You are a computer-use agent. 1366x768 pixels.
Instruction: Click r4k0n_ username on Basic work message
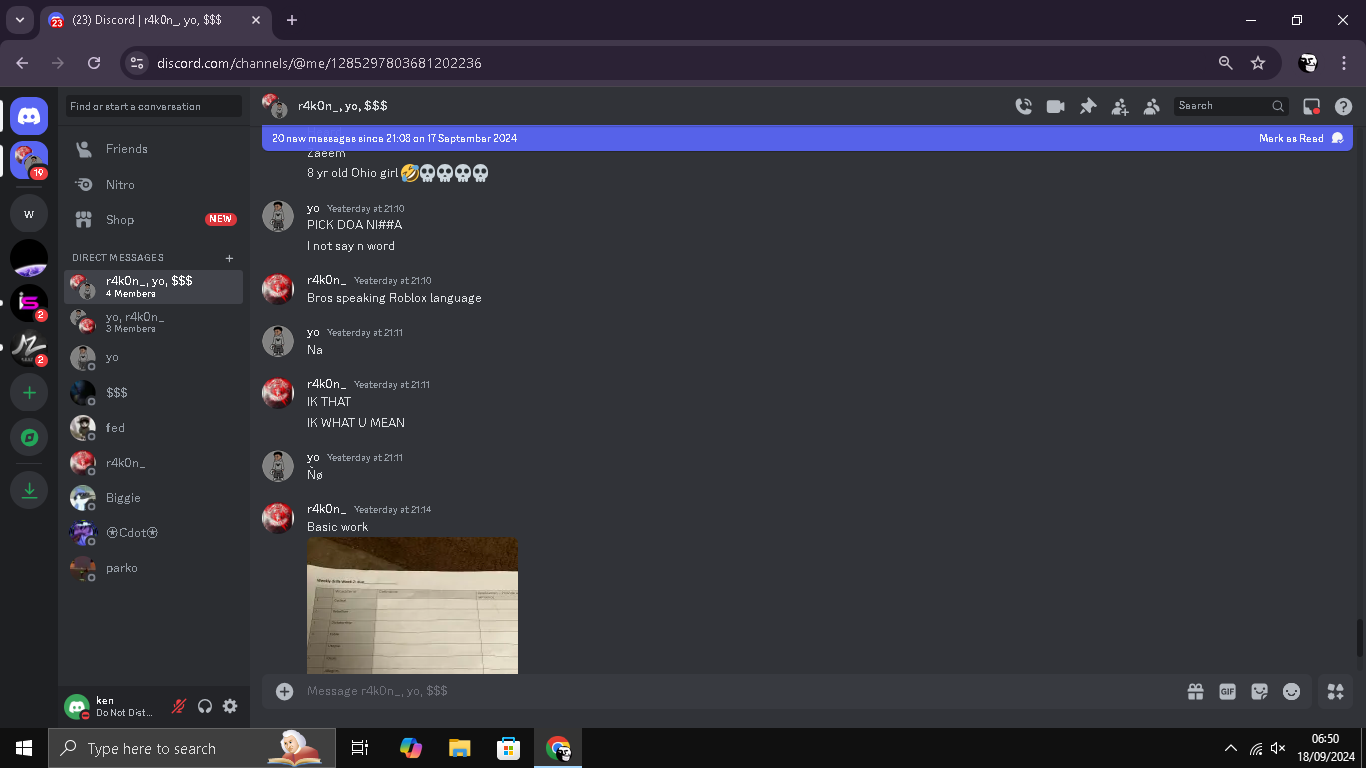(x=326, y=509)
